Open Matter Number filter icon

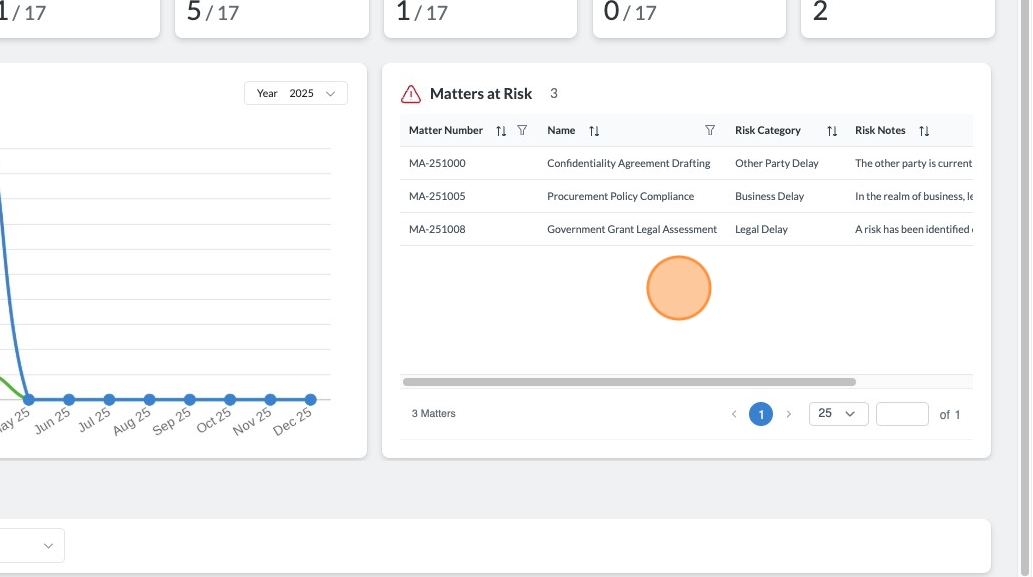click(x=522, y=130)
